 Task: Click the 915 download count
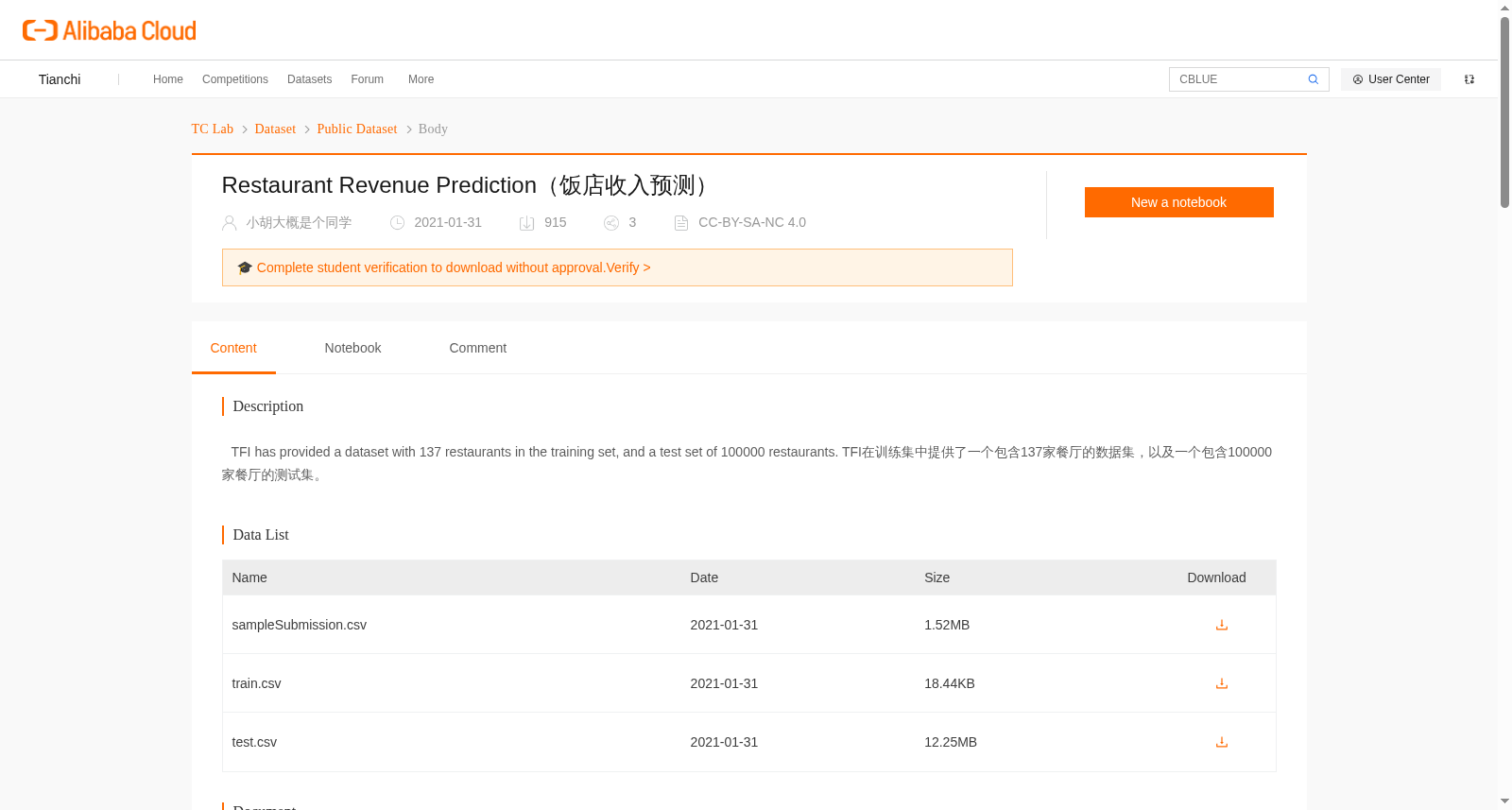click(x=556, y=223)
